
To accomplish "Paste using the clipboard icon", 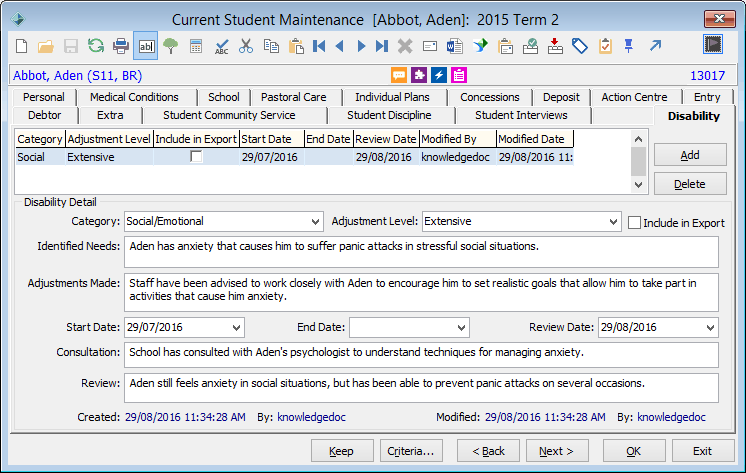I will (x=296, y=46).
